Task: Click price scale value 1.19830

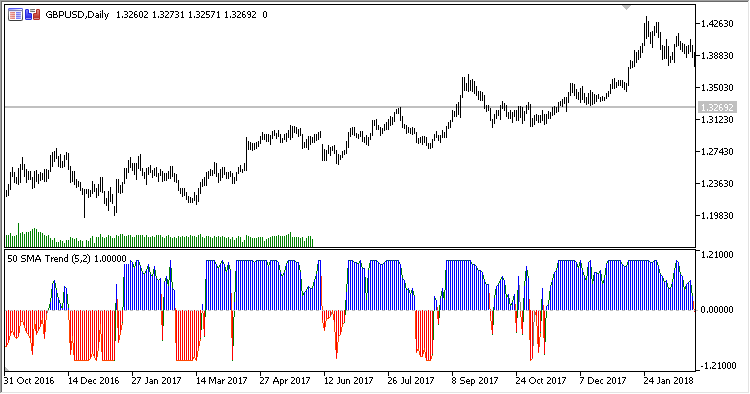Action: [x=717, y=216]
